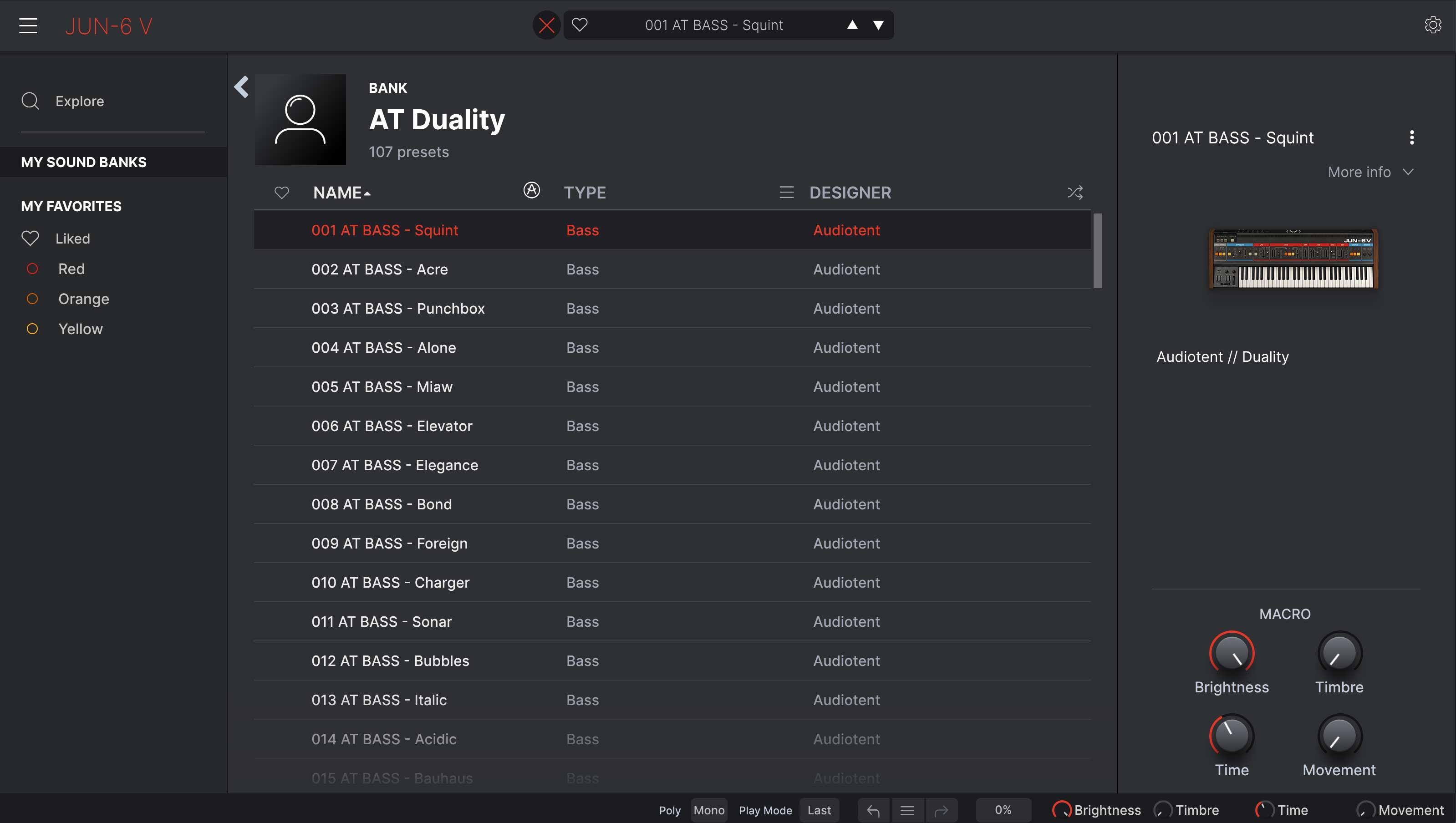The width and height of the screenshot is (1456, 823).
Task: Click the Arturia featured filter icon
Action: pyautogui.click(x=531, y=190)
